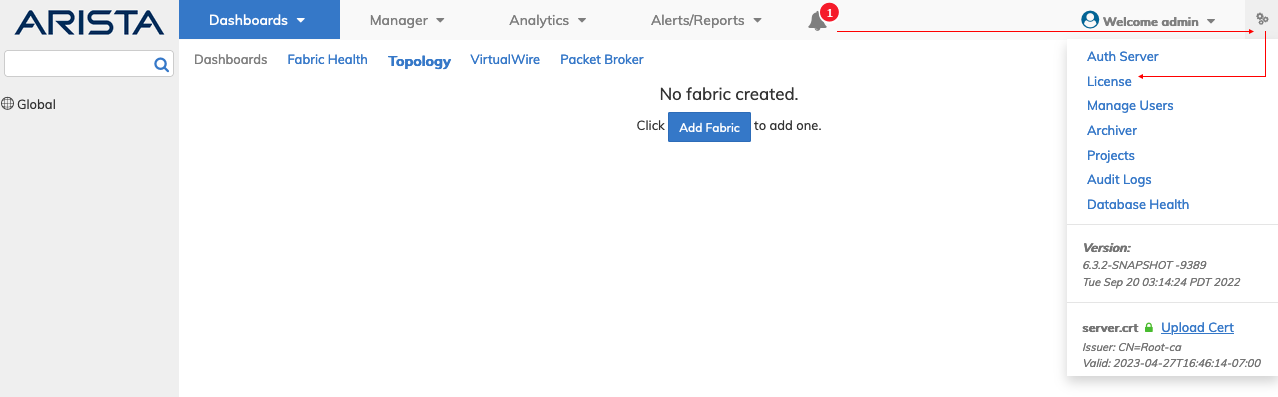
Task: Expand the Analytics menu
Action: pyautogui.click(x=547, y=20)
